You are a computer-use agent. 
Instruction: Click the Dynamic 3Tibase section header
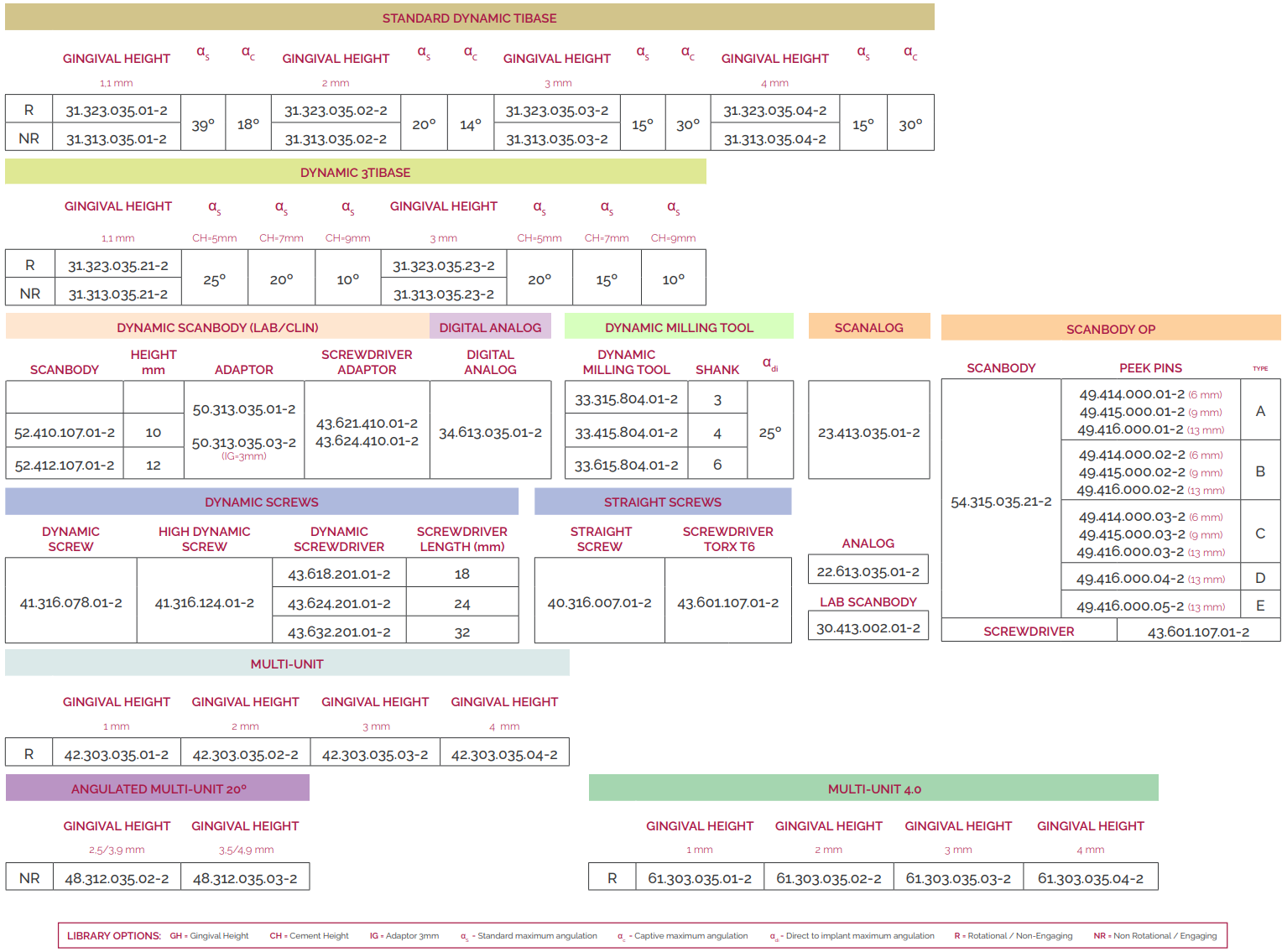tap(355, 172)
